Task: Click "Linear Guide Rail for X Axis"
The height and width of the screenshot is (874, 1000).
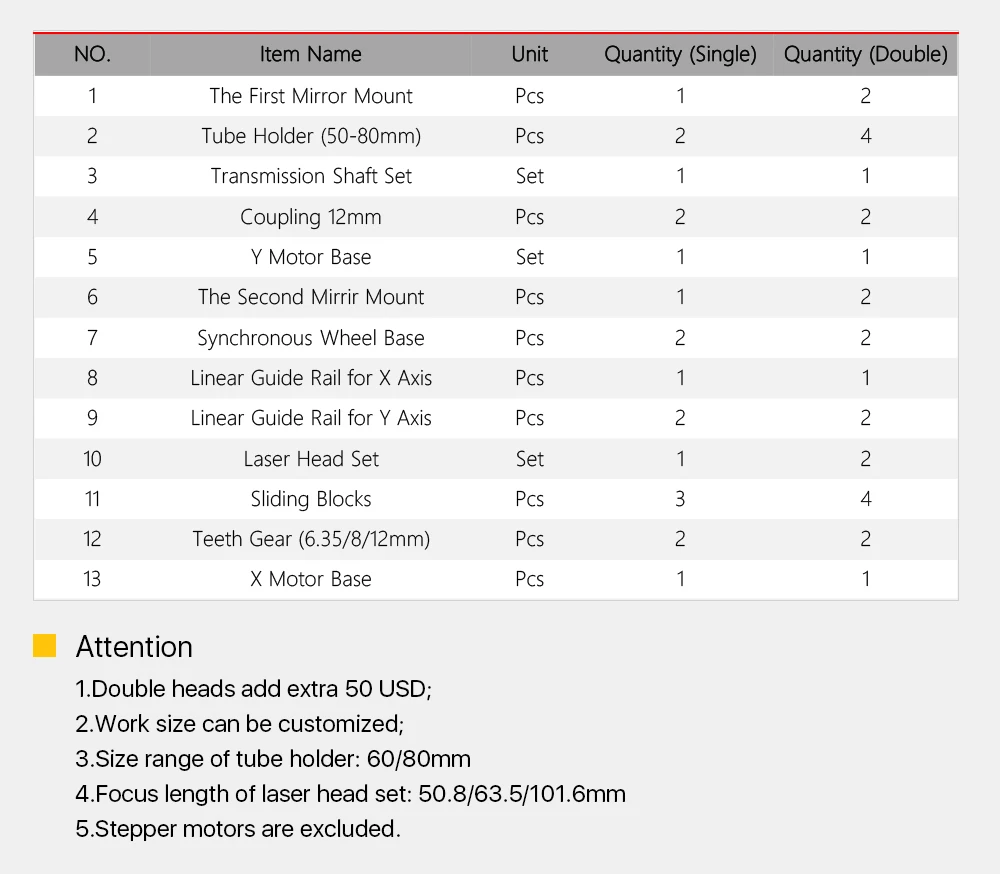Action: [x=311, y=378]
